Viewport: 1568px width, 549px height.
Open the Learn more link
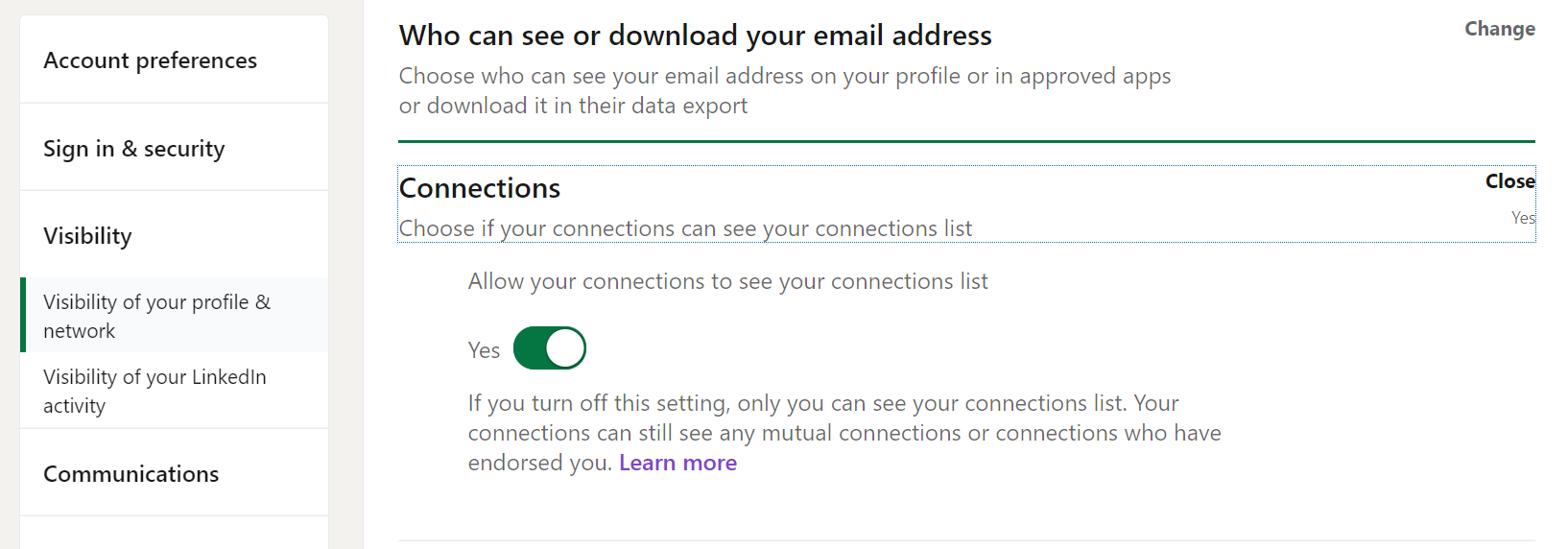click(x=677, y=463)
